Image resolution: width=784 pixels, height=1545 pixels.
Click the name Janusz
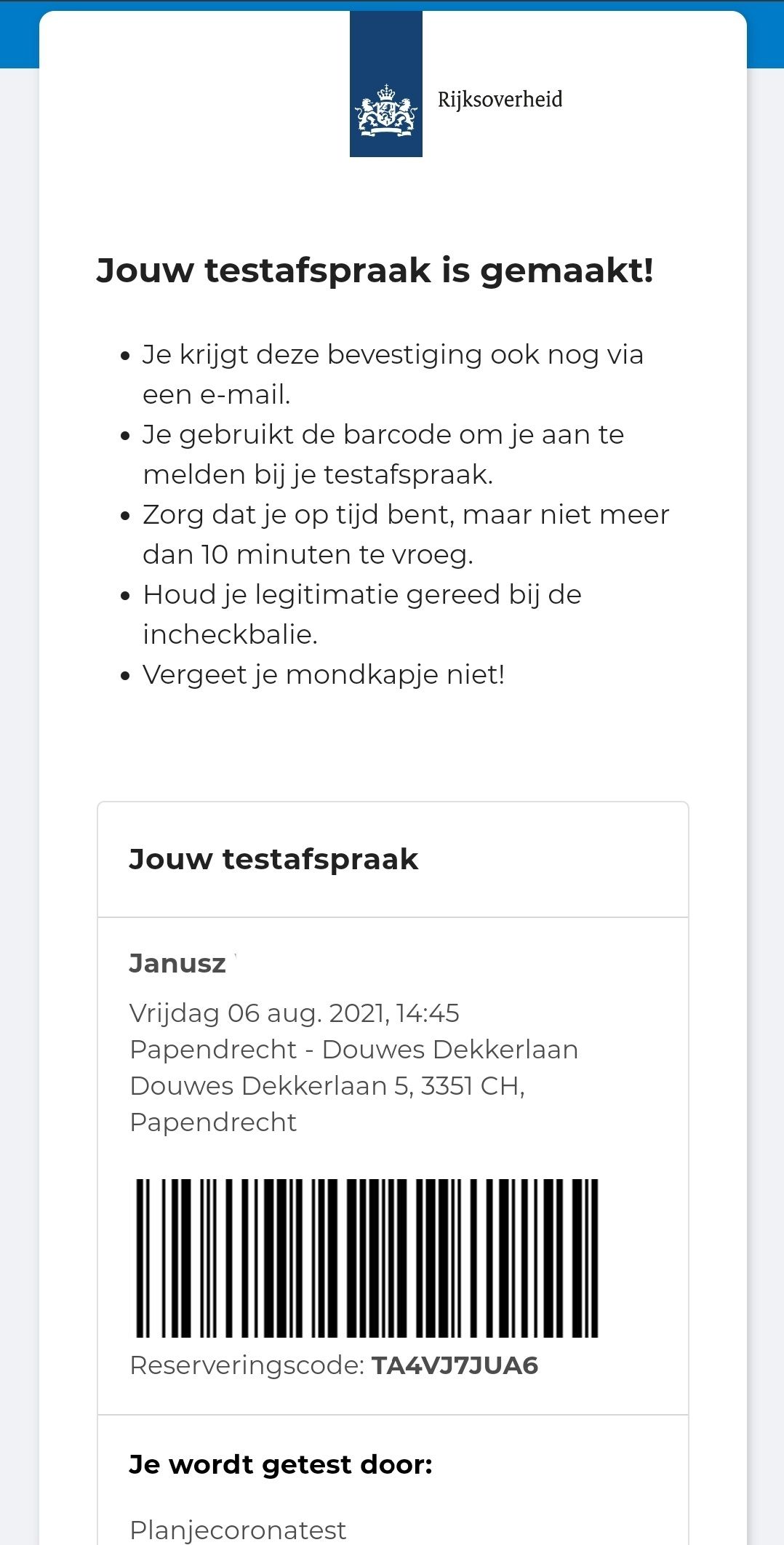(177, 963)
